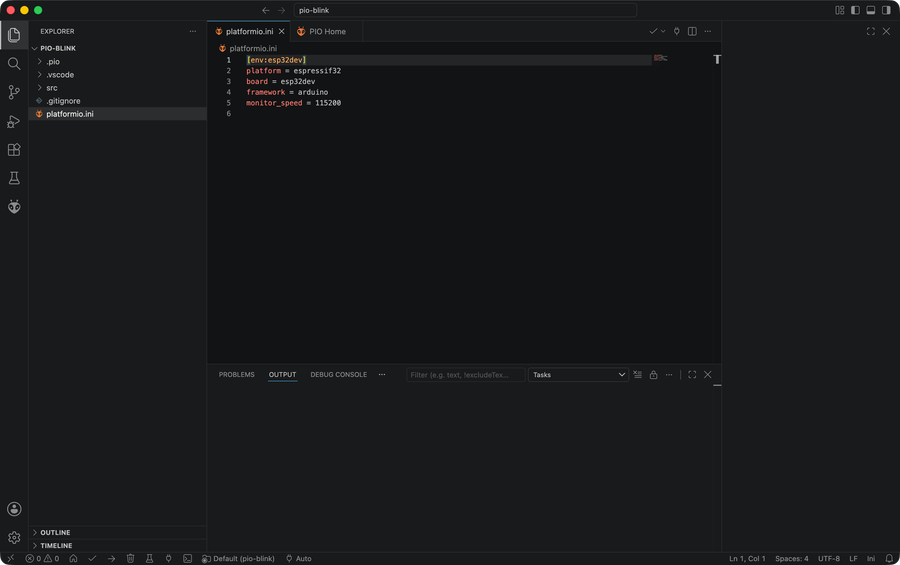900x565 pixels.
Task: Click PlatformIO Build checkmark in status bar
Action: pyautogui.click(x=92, y=559)
